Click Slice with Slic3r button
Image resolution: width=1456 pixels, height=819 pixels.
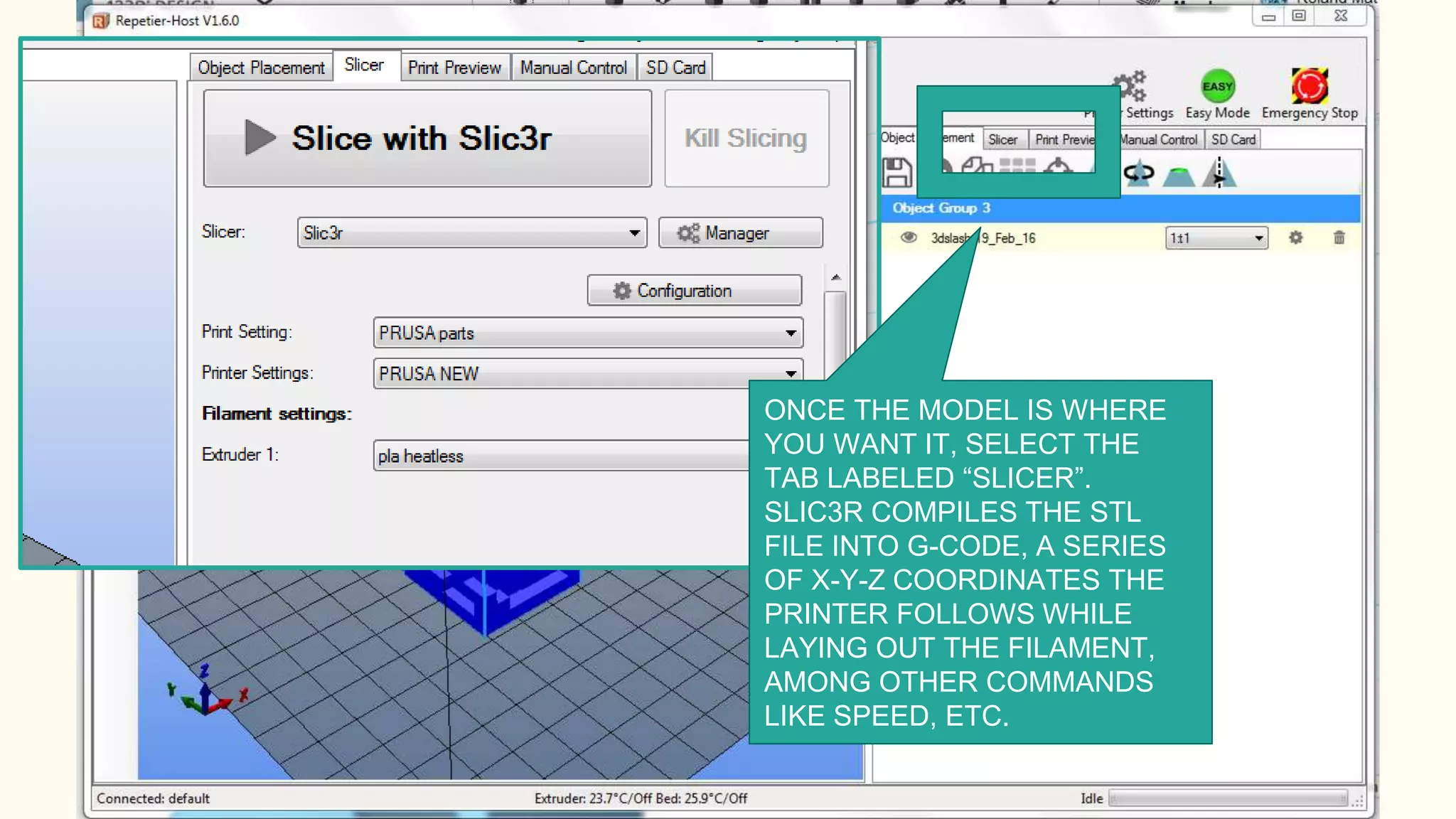(x=427, y=138)
